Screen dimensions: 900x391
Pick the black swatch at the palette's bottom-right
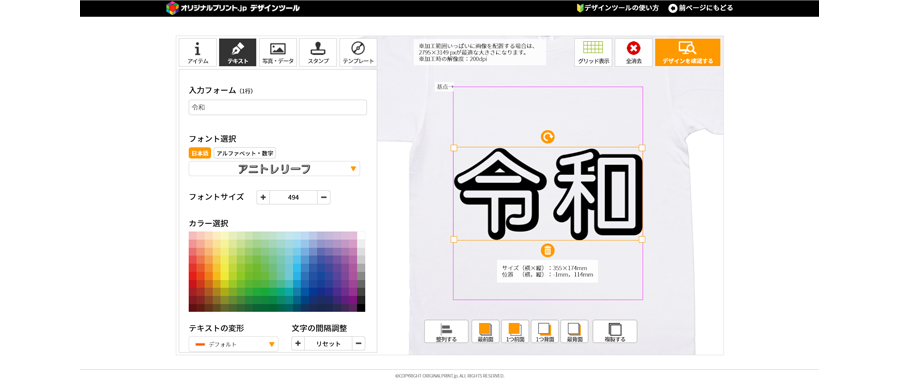361,308
